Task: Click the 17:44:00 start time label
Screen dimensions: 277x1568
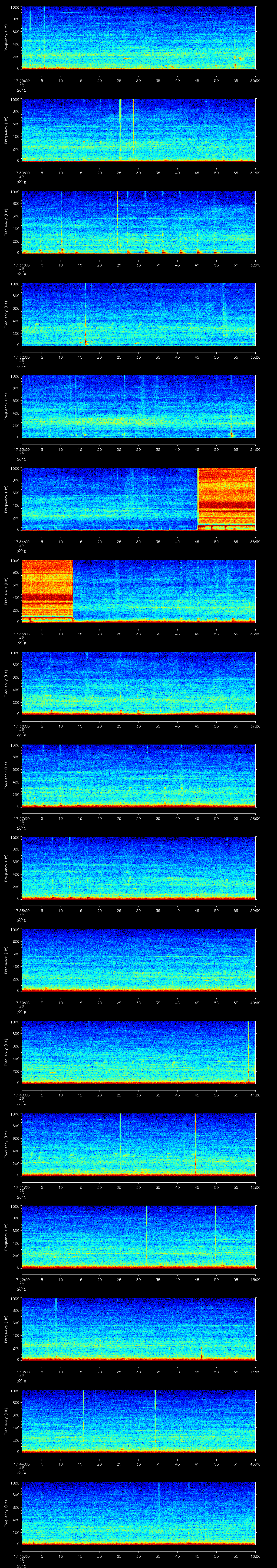Action: pos(21,1463)
